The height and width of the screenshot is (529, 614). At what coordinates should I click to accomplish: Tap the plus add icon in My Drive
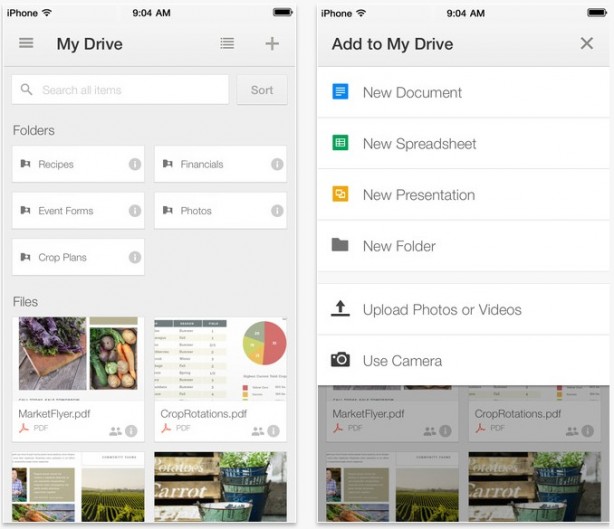(272, 43)
